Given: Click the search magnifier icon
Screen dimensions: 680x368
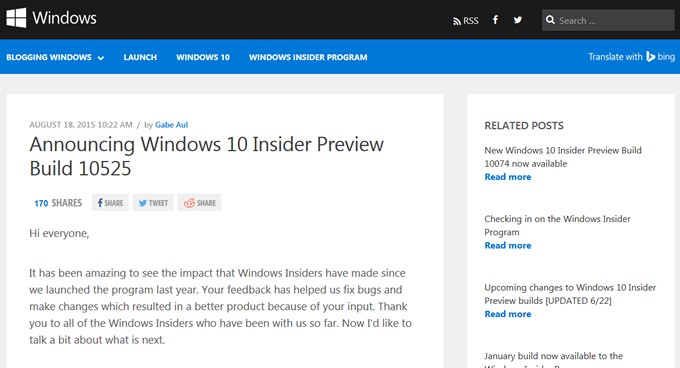Looking at the screenshot, I should [x=550, y=20].
